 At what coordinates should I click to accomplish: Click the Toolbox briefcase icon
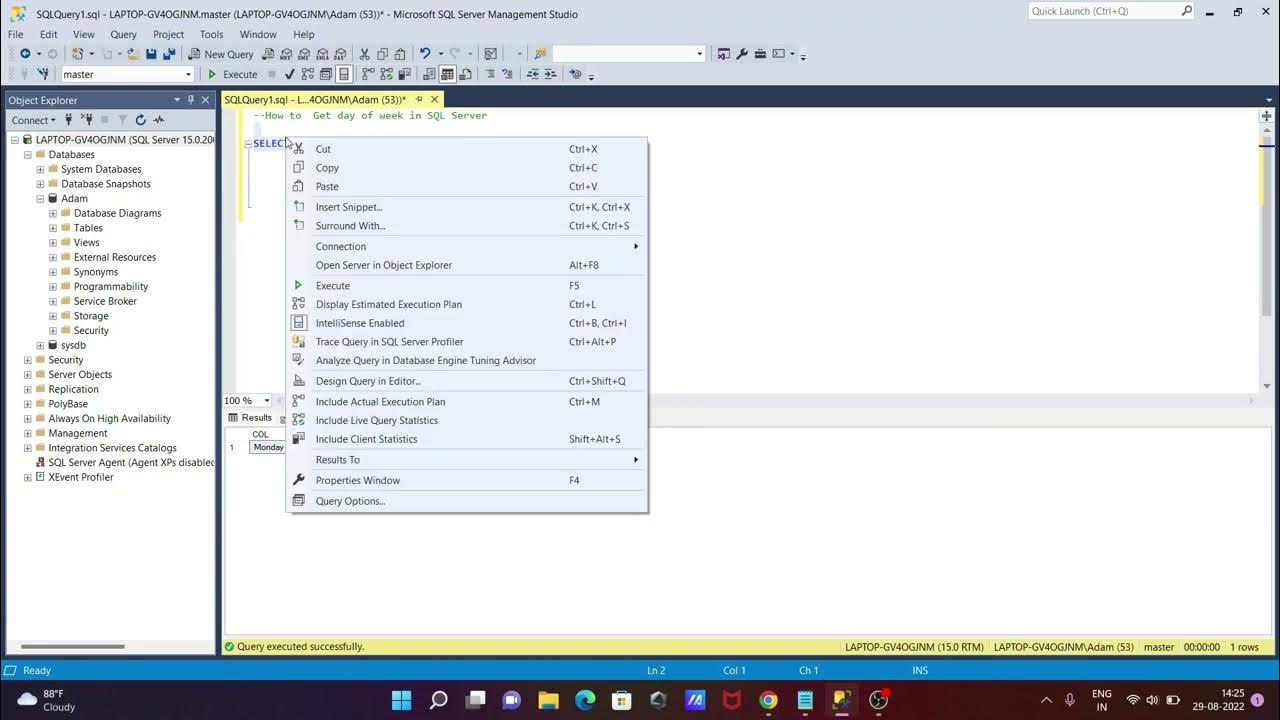(760, 54)
